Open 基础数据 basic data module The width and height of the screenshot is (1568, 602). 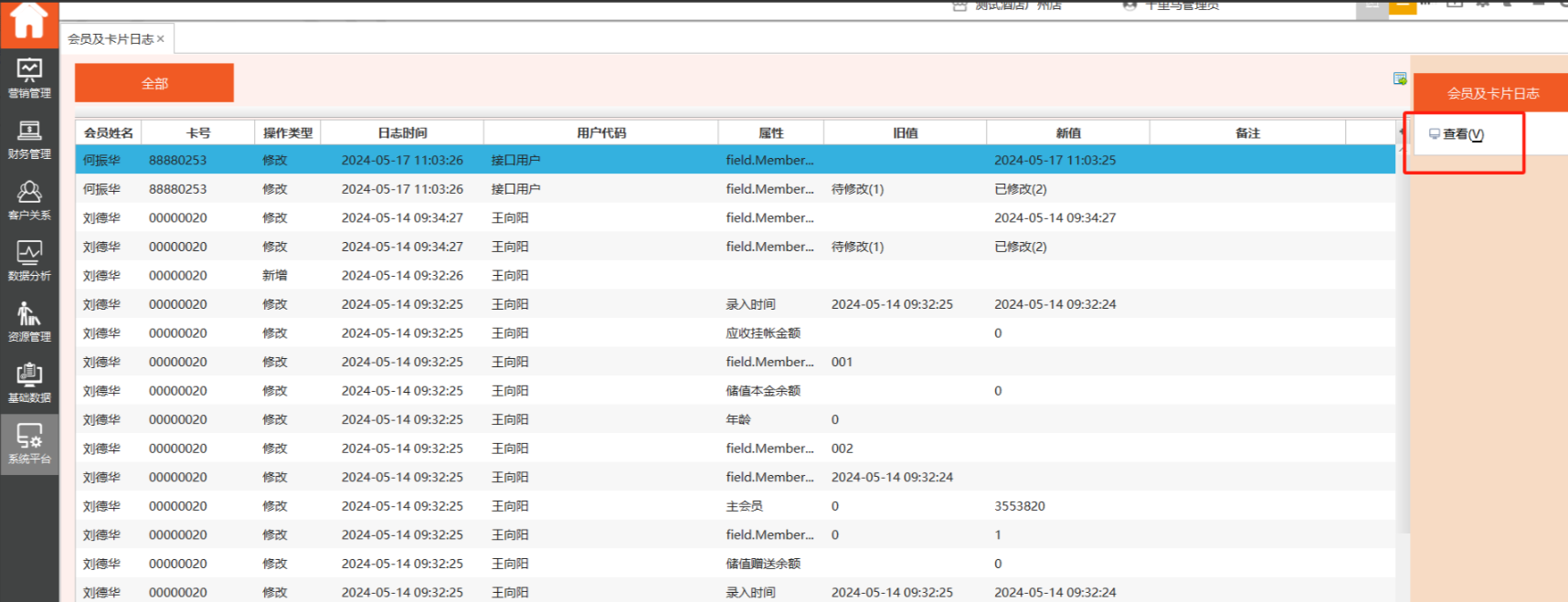[29, 383]
